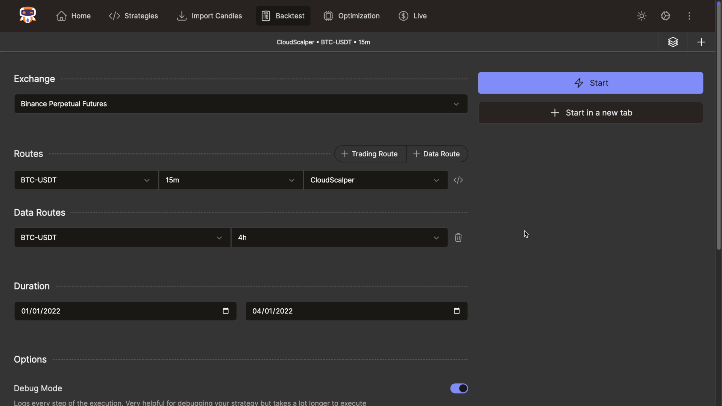
Task: Open the 15m timeframe dropdown in Routes
Action: coord(230,180)
